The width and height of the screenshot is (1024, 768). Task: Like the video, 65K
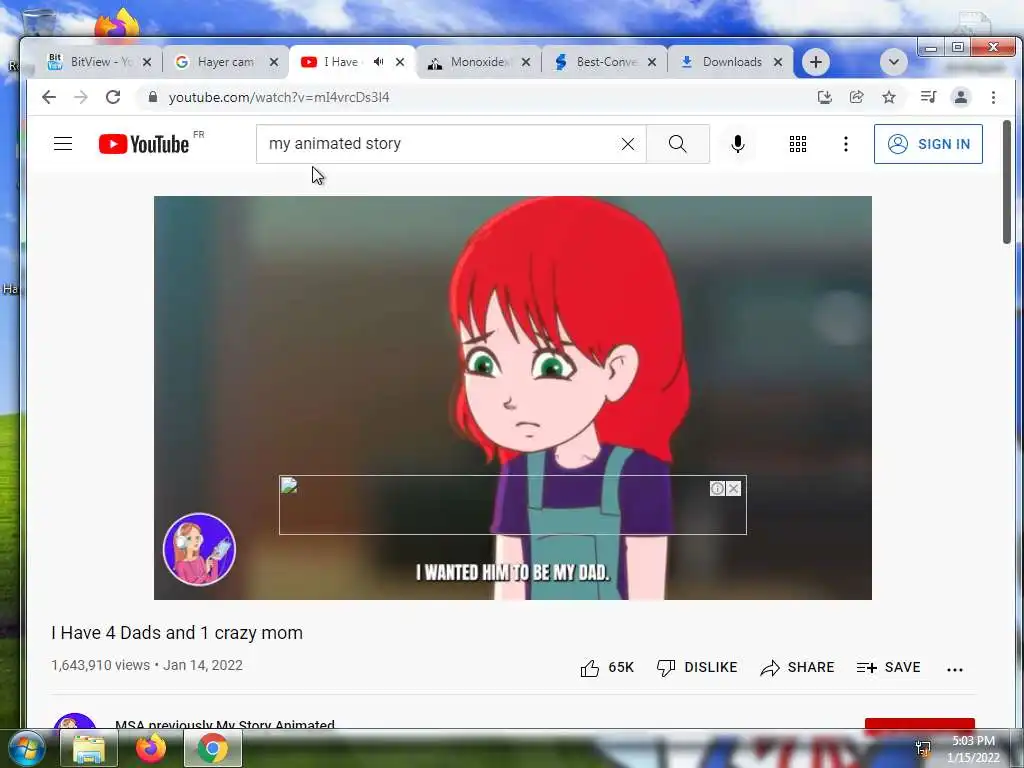coord(607,667)
